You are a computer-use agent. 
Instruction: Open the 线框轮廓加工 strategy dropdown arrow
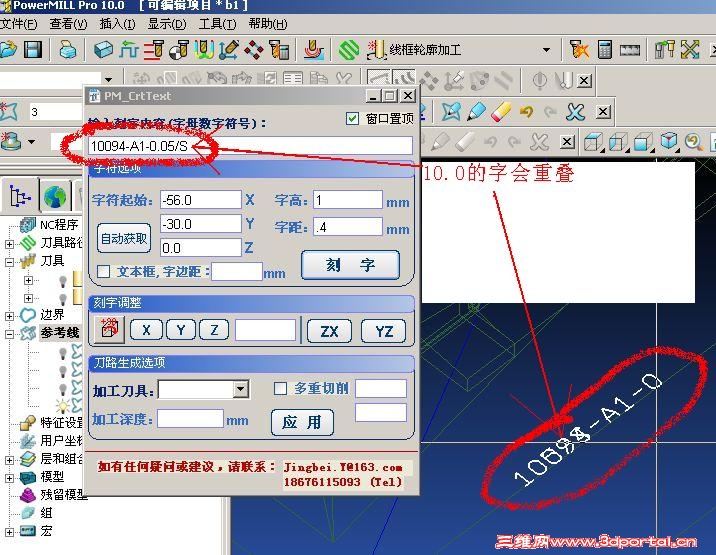click(x=547, y=50)
